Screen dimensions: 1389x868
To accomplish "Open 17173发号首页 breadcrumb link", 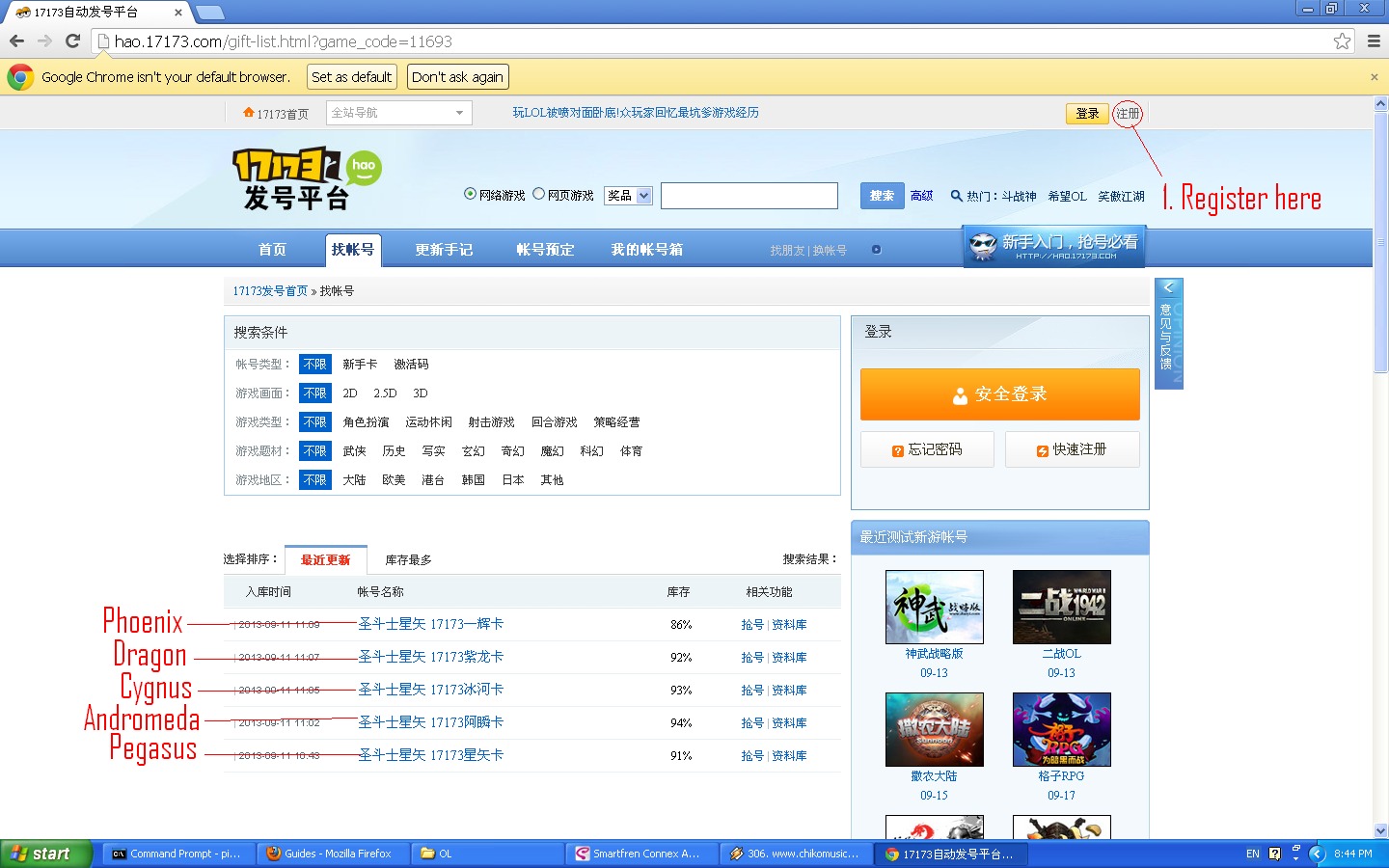I will tap(270, 291).
